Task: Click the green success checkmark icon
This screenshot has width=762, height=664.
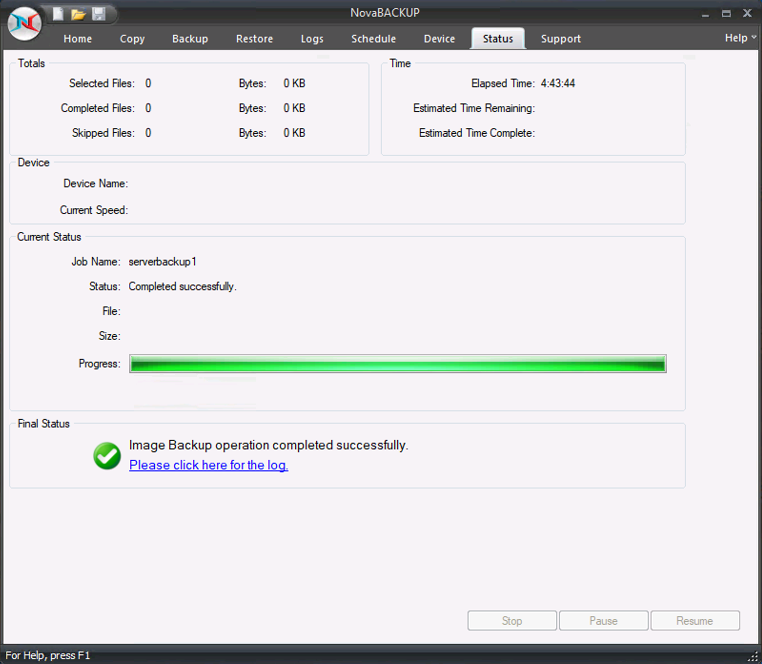Action: click(107, 456)
